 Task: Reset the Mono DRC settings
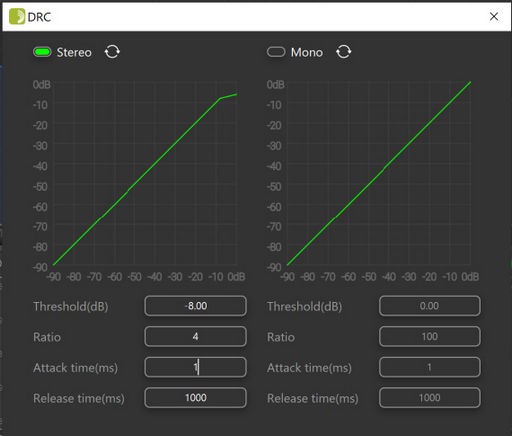[x=344, y=52]
